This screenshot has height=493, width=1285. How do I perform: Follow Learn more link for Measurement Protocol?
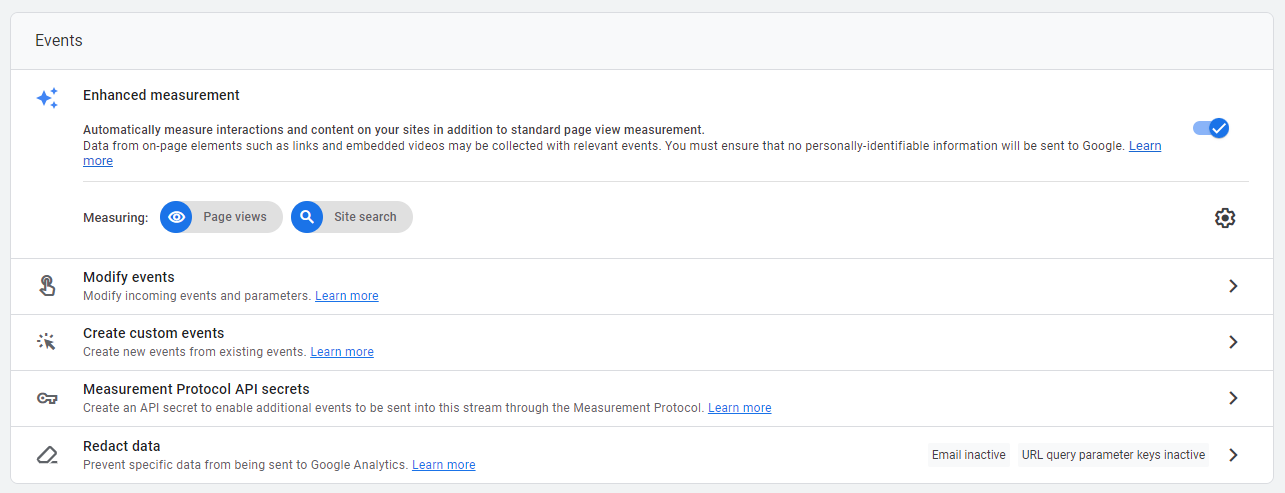tap(740, 408)
